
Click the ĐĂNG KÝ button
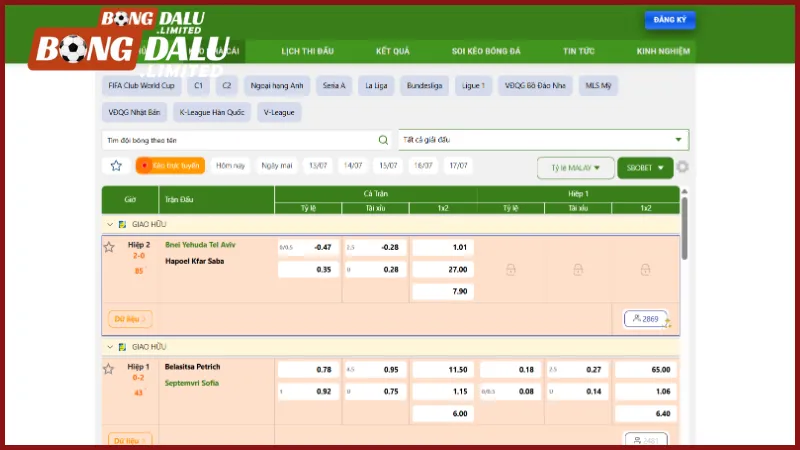coord(670,20)
